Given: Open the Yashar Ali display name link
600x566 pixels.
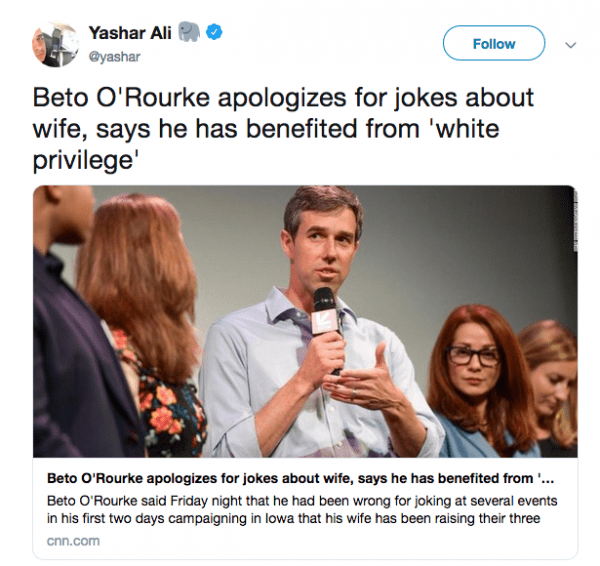Looking at the screenshot, I should click(129, 34).
